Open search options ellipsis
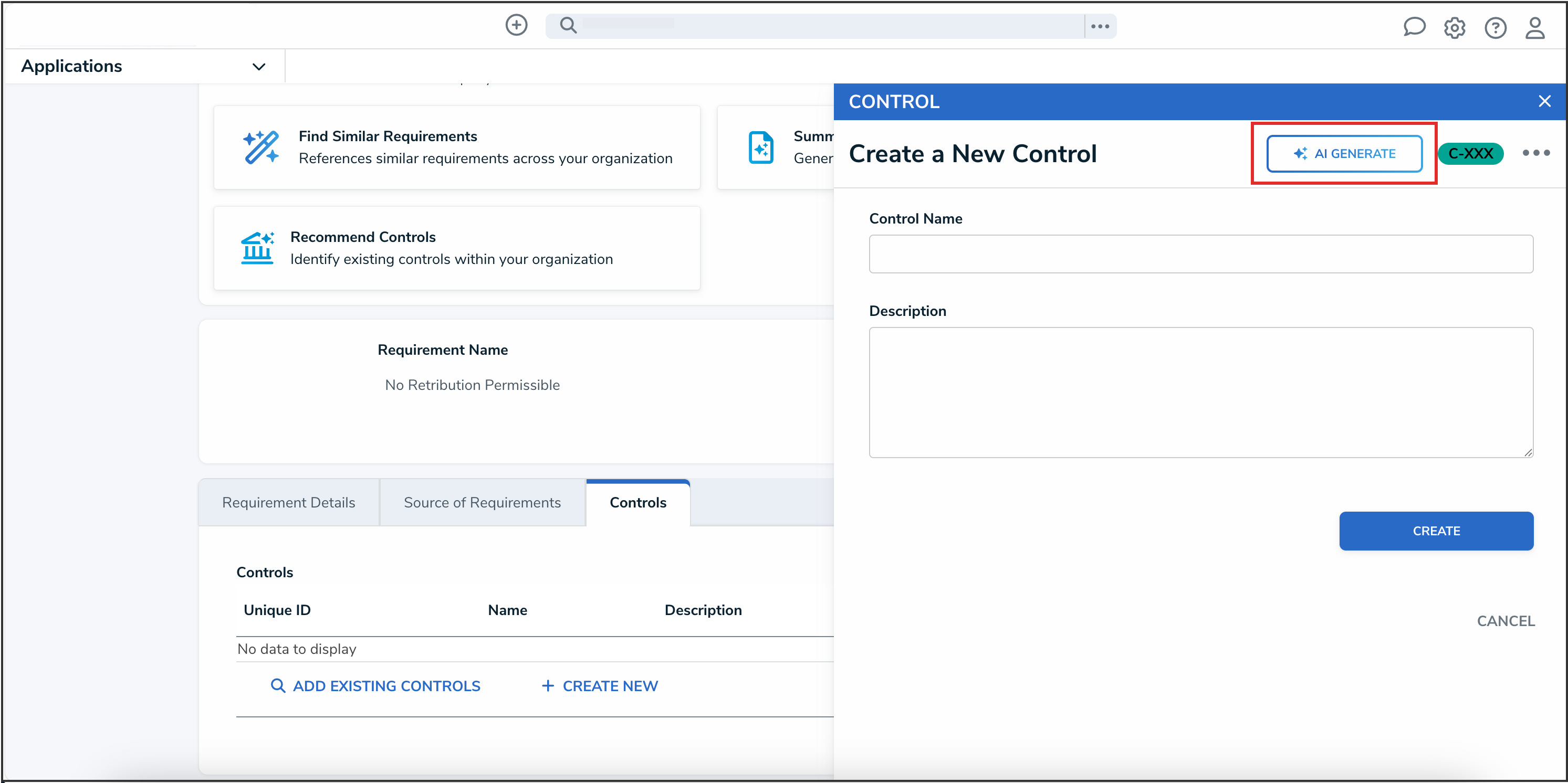Image resolution: width=1568 pixels, height=783 pixels. 1100,26
